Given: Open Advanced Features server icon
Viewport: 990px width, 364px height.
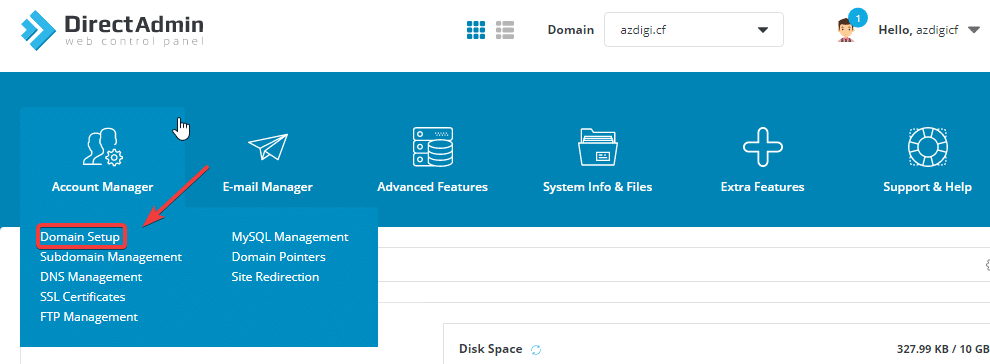Looking at the screenshot, I should pyautogui.click(x=432, y=147).
